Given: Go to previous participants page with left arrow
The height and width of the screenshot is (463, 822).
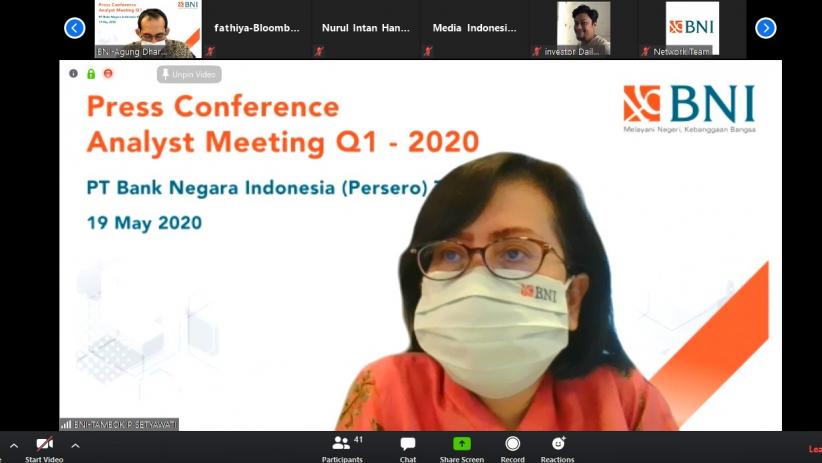Looking at the screenshot, I should (x=74, y=28).
